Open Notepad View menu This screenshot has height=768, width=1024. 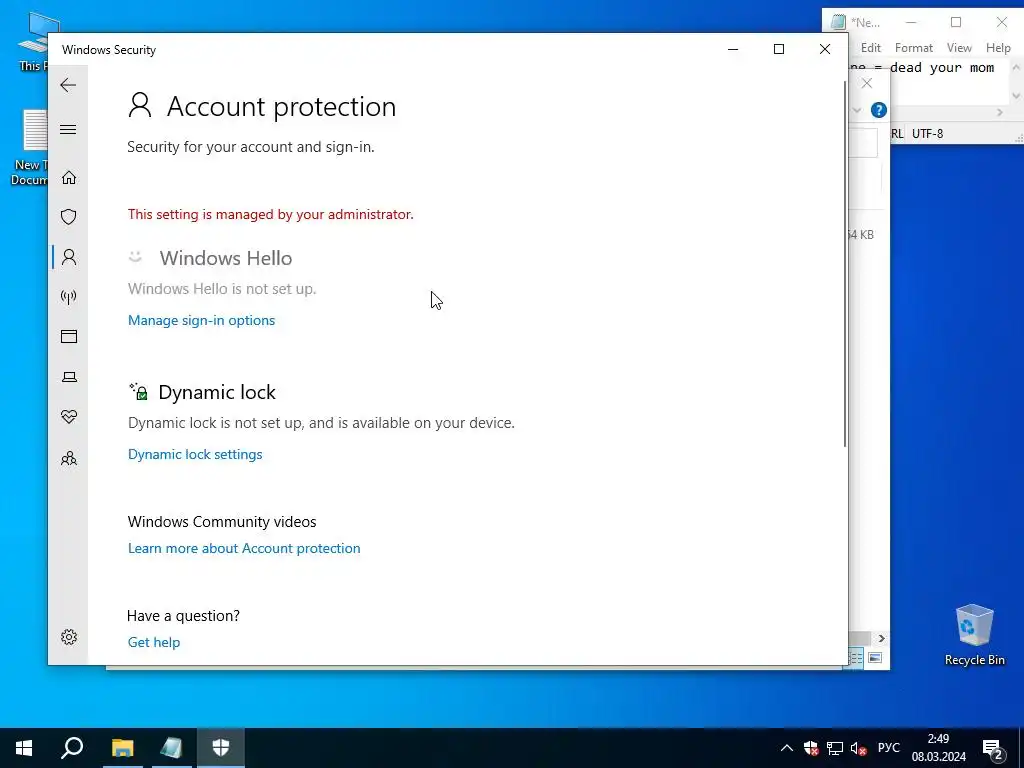959,48
